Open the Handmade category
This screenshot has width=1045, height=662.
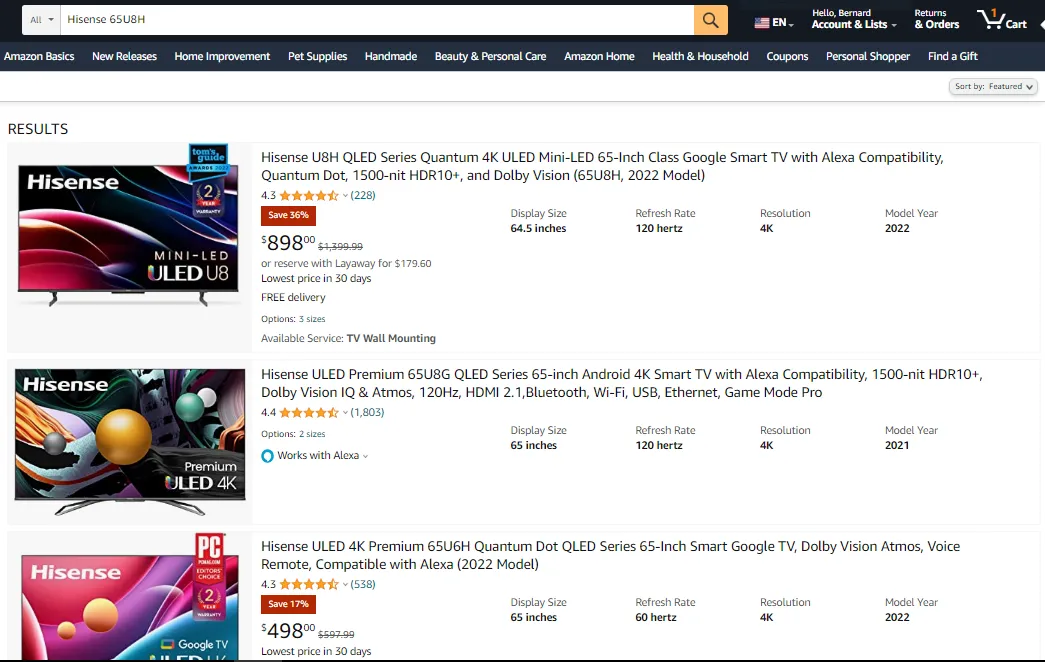tap(391, 57)
